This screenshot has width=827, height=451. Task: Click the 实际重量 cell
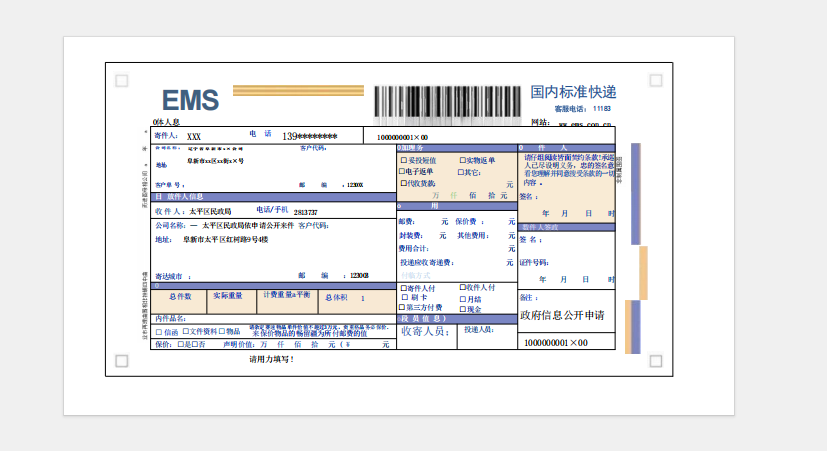click(x=232, y=301)
